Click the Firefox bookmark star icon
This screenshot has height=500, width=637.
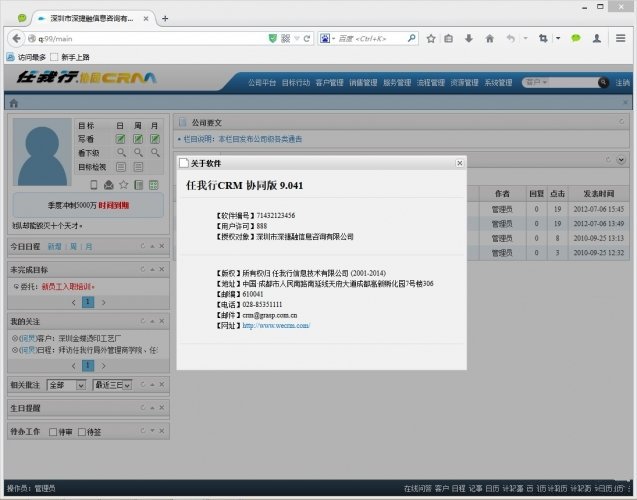point(431,38)
